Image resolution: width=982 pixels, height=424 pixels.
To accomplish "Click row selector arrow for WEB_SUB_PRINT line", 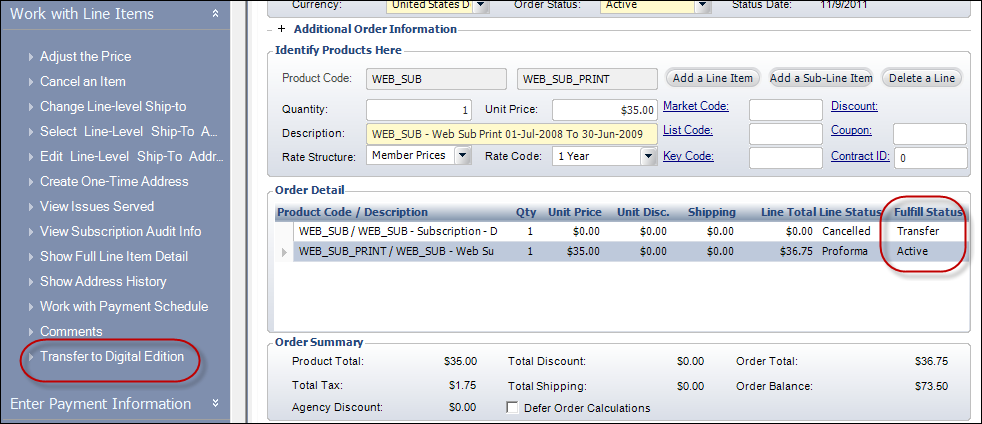I will pyautogui.click(x=284, y=252).
